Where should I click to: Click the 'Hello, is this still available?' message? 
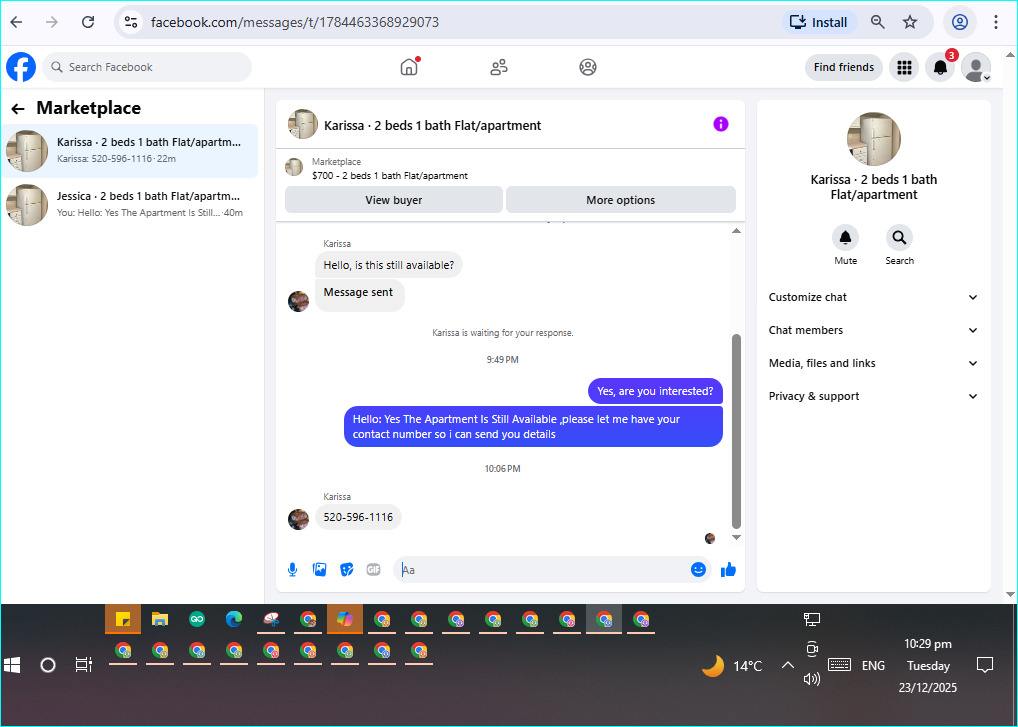point(389,265)
